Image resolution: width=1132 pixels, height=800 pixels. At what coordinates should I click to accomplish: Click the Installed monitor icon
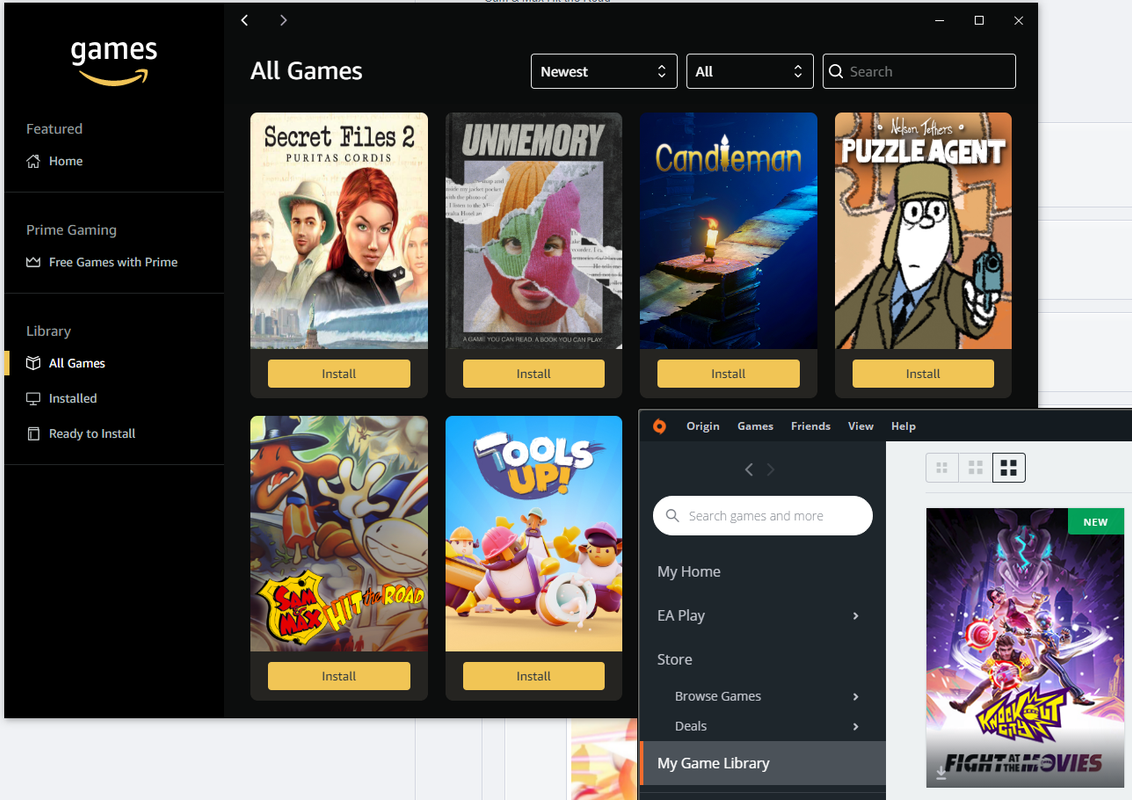click(33, 399)
